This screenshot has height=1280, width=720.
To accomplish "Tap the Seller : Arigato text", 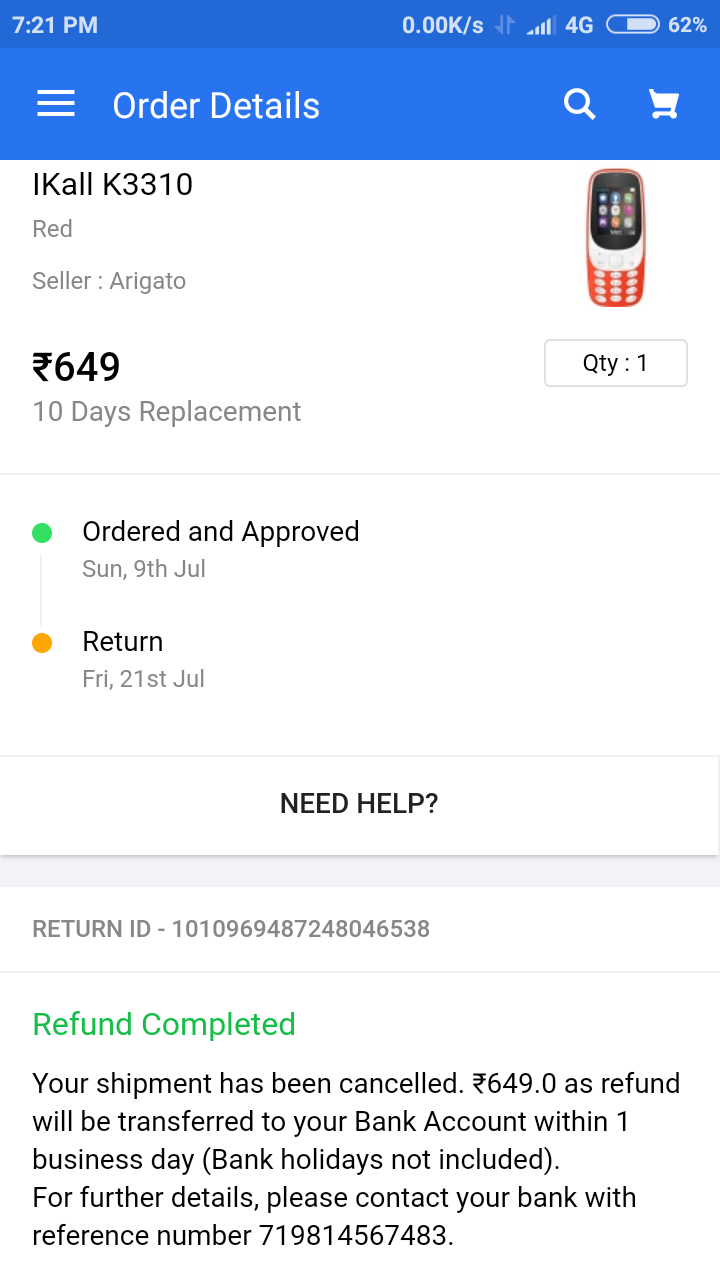I will [x=109, y=281].
